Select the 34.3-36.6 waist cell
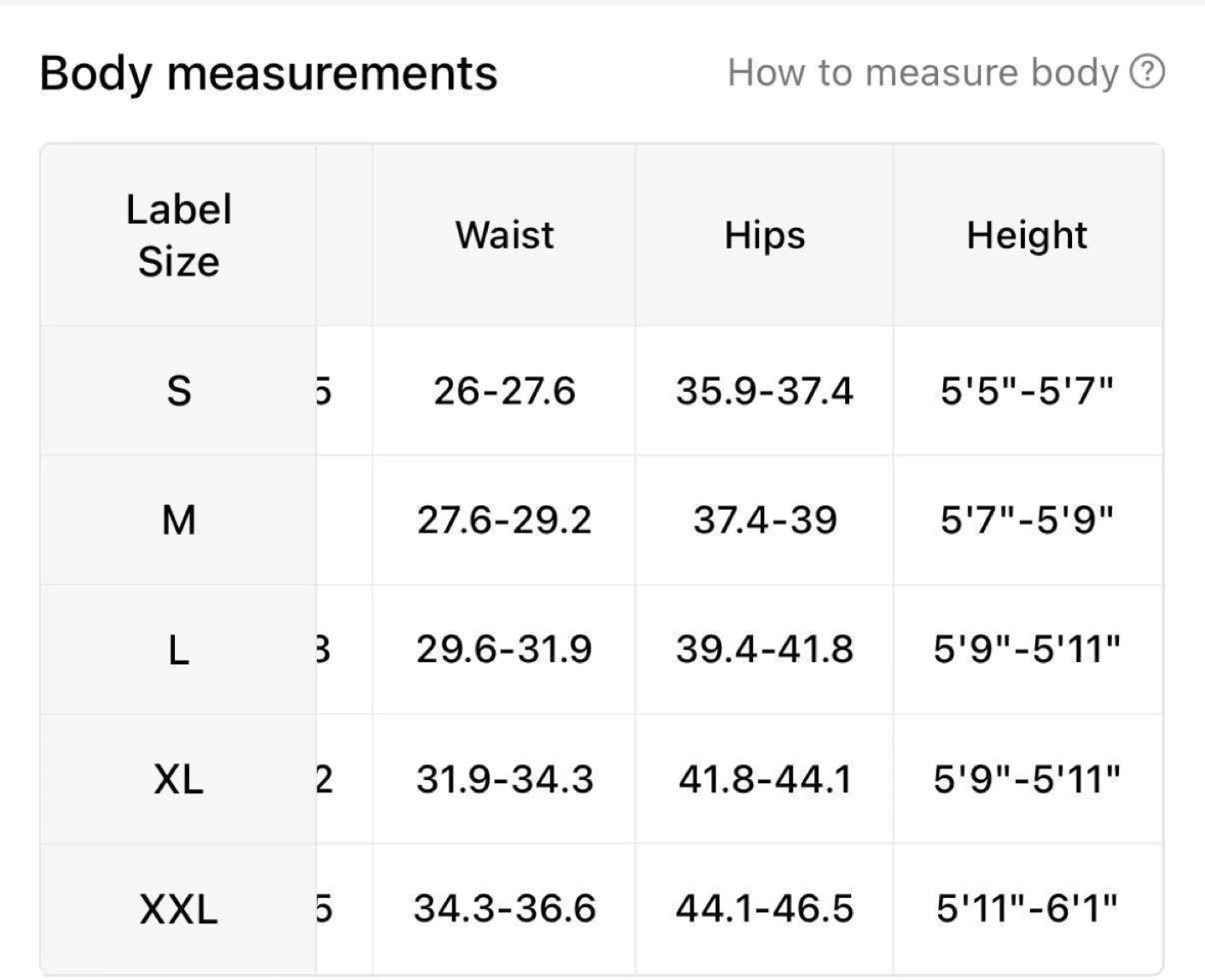Viewport: 1205px width, 980px height. tap(505, 909)
